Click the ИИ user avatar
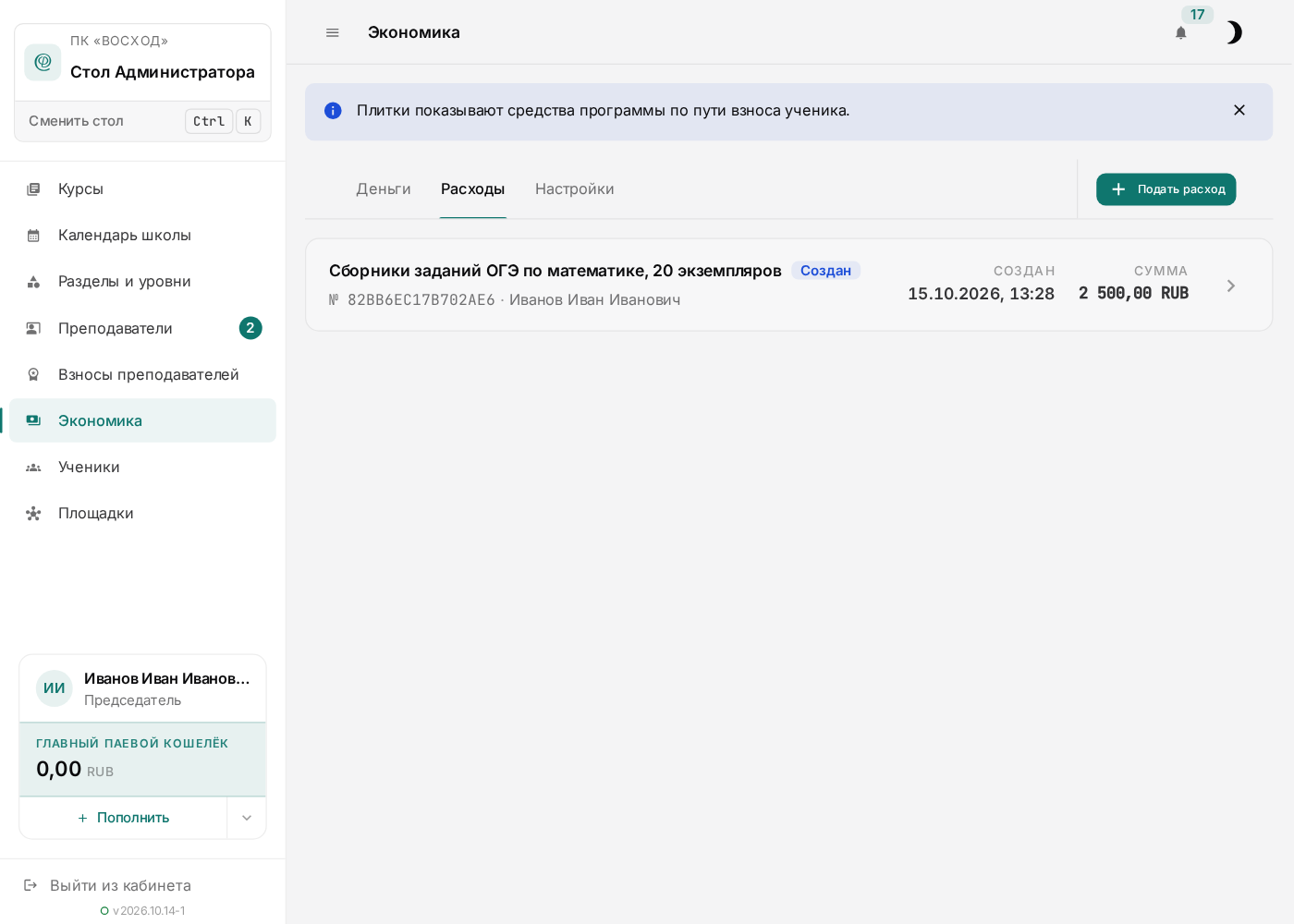 coord(55,688)
